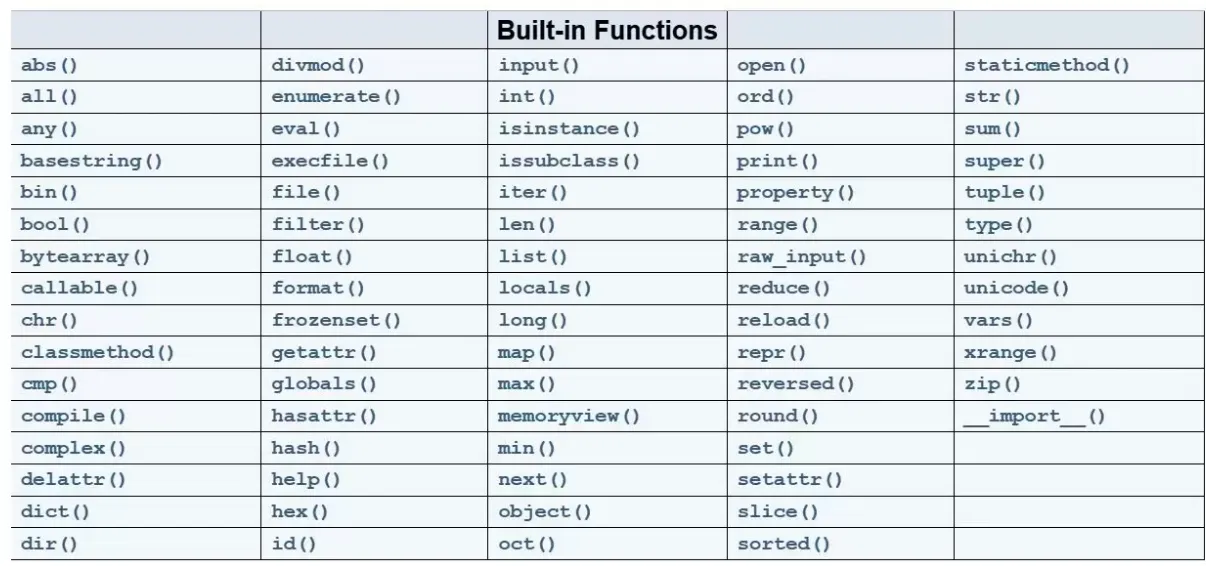
Task: Click the raw_input() function link
Action: 802,257
